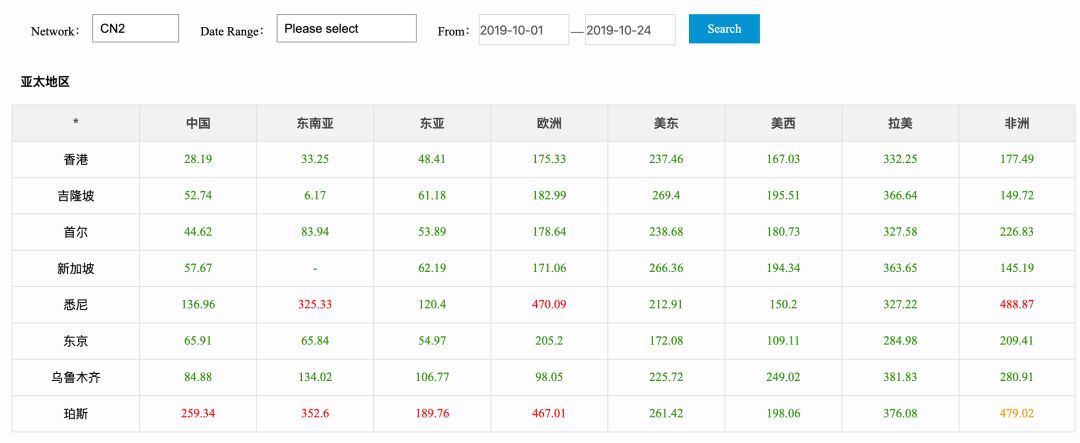Screen dimensions: 1080x443
Task: Select the 东南亚 column header
Action: (x=315, y=123)
